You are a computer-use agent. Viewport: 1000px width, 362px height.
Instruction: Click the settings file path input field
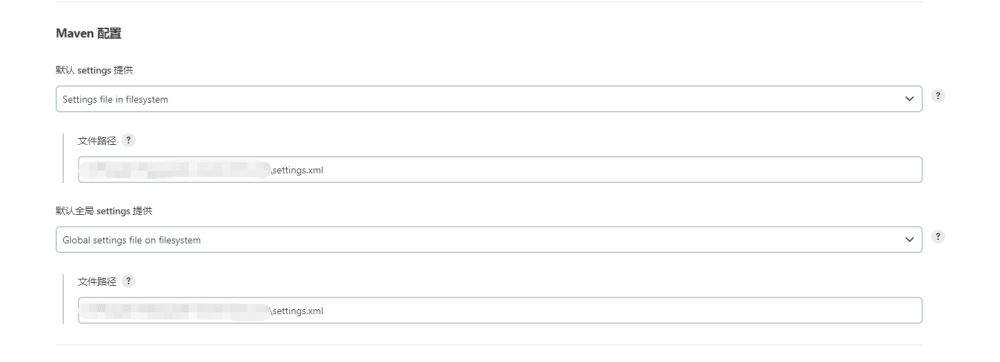coord(500,170)
